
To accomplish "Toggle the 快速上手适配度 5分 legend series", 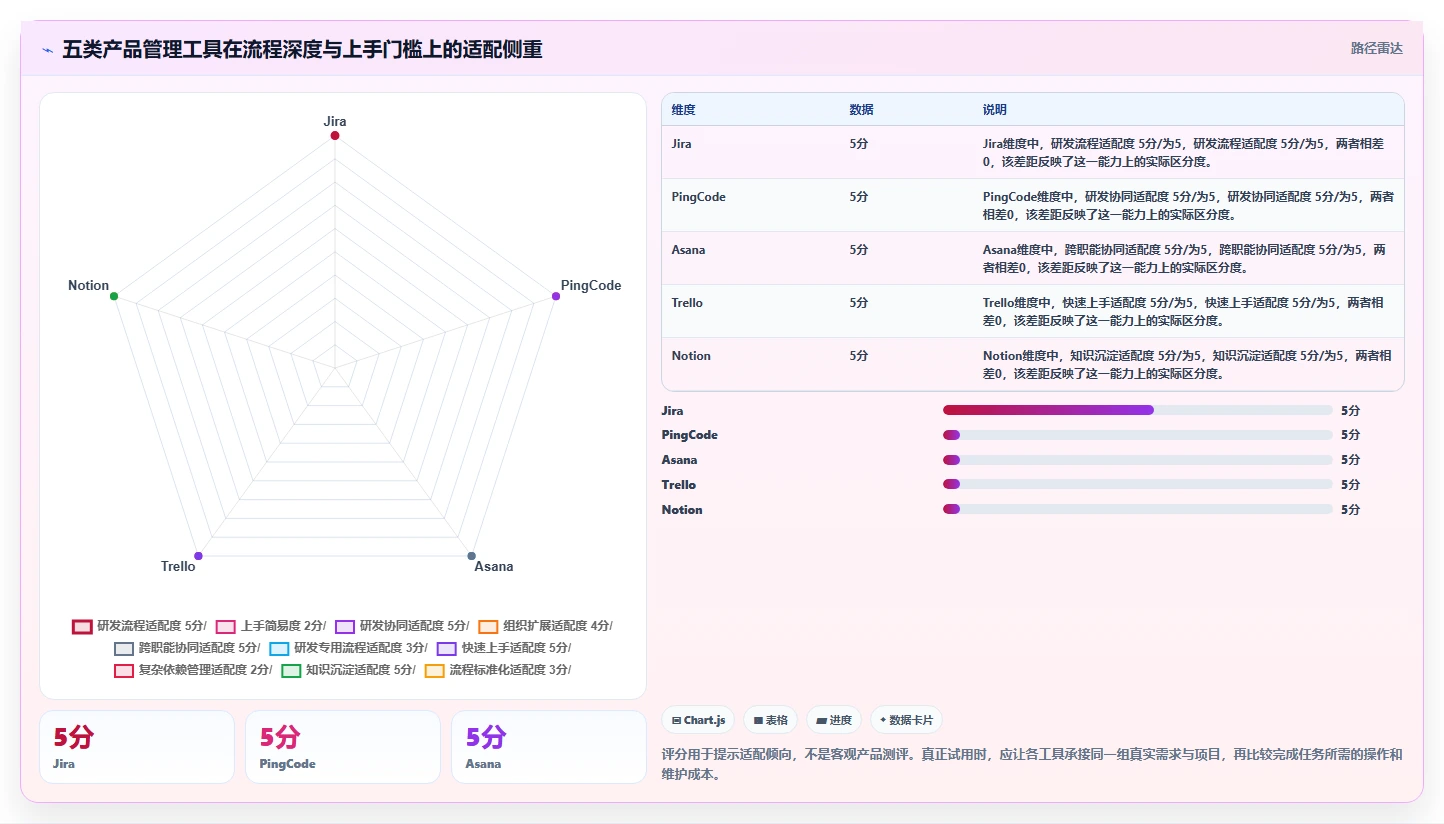I will pyautogui.click(x=504, y=648).
